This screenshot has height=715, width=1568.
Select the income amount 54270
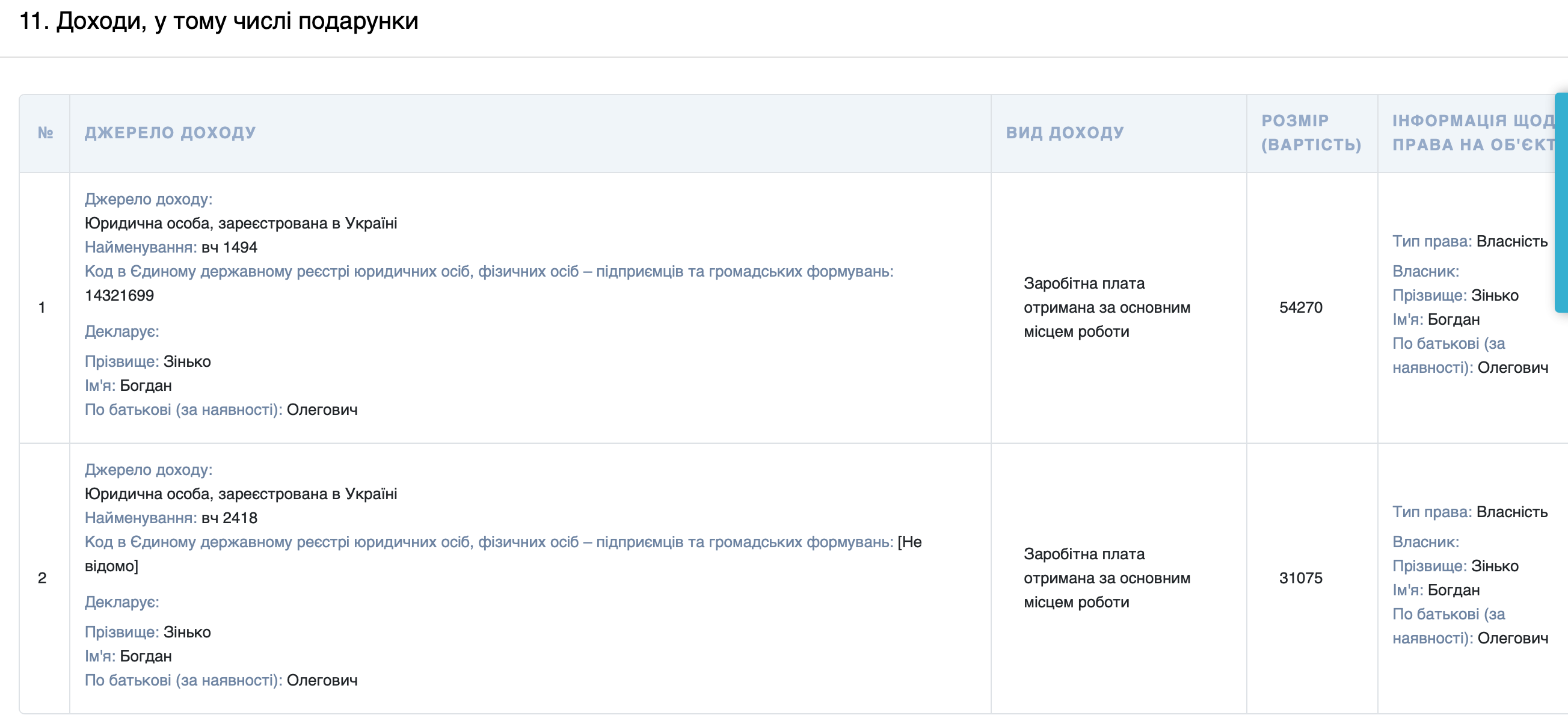(x=1300, y=307)
